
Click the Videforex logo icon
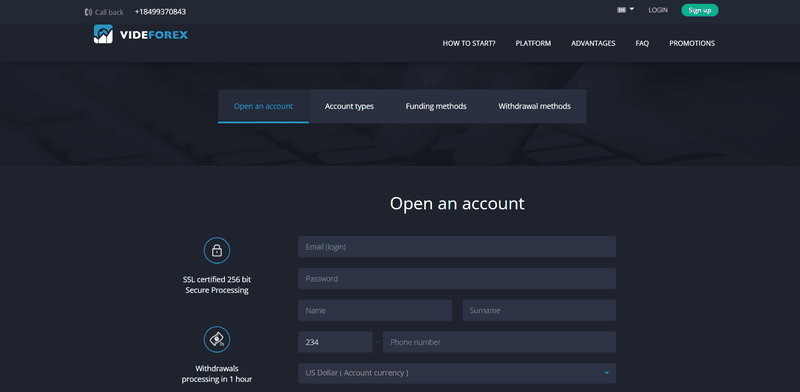point(103,34)
